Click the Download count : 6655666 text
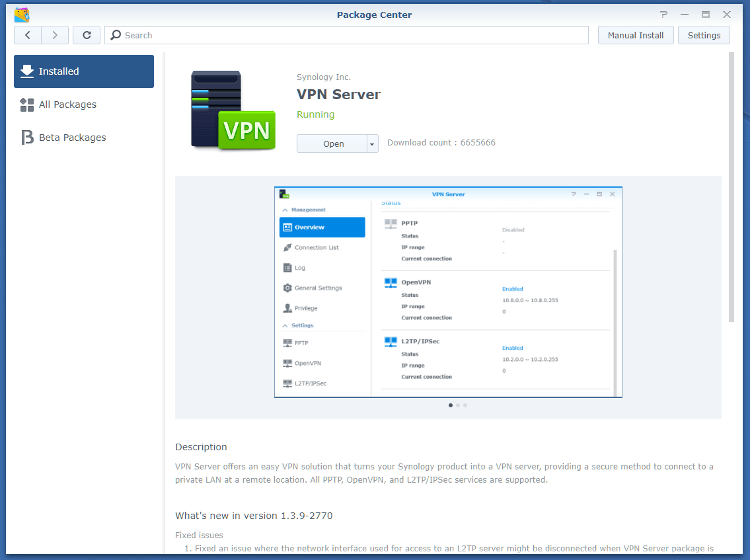This screenshot has width=750, height=560. pos(441,143)
